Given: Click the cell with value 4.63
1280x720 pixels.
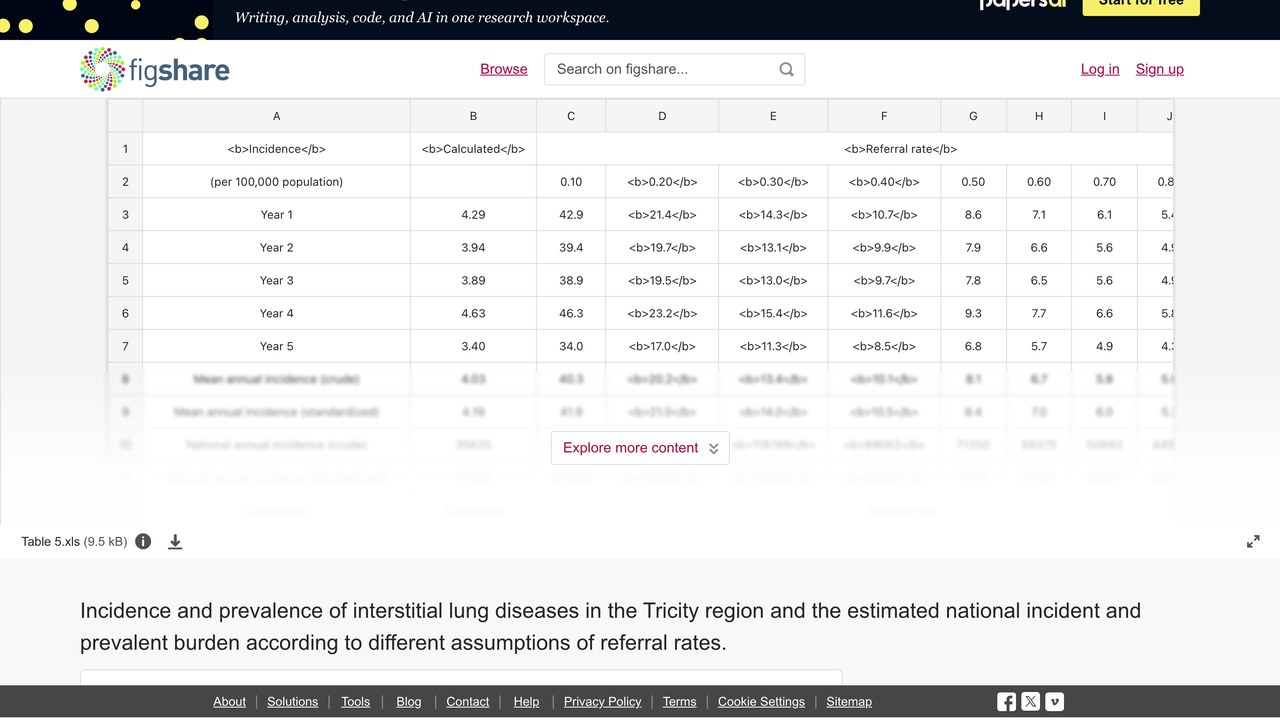Looking at the screenshot, I should click(474, 313).
